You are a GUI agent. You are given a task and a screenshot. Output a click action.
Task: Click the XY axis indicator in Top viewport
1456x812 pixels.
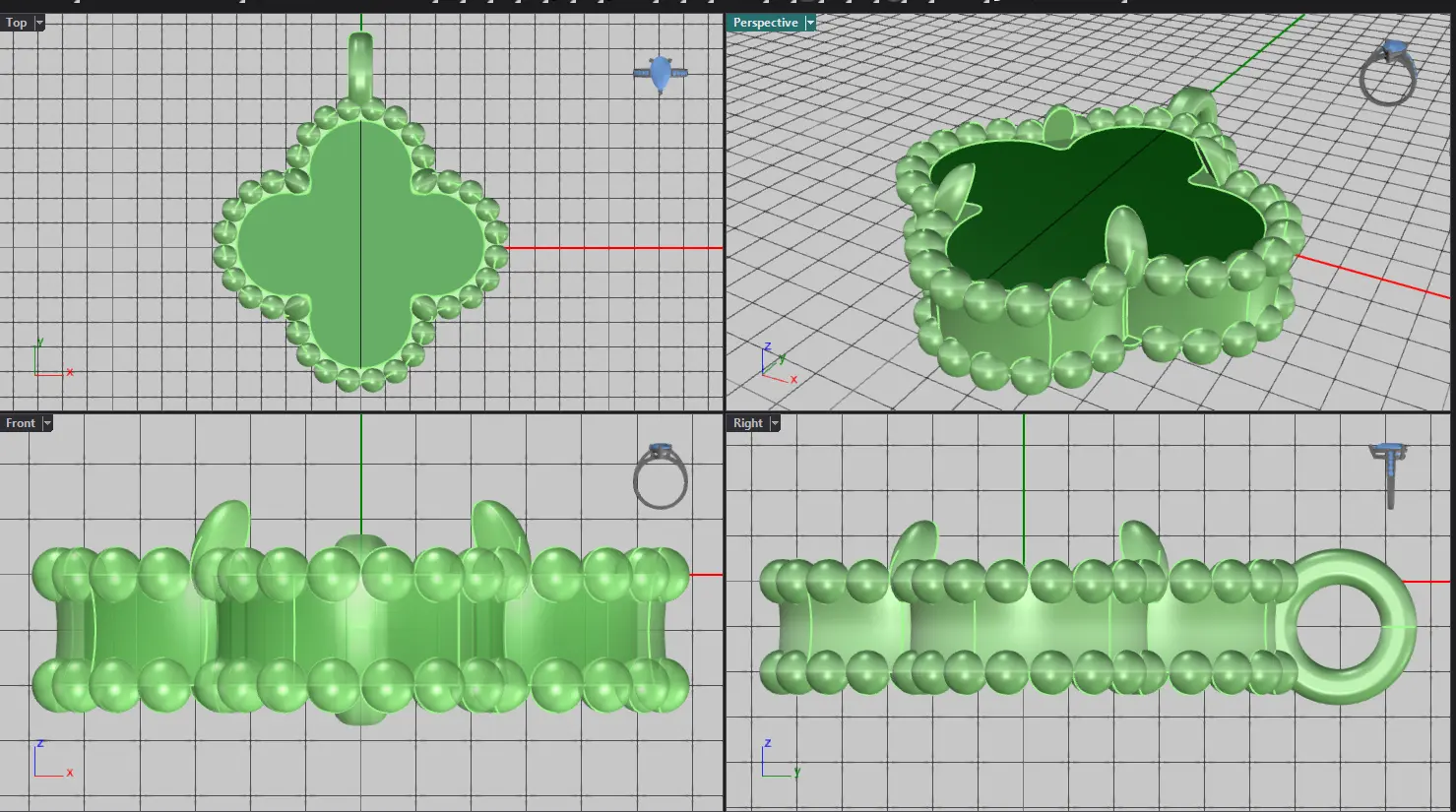[x=49, y=360]
